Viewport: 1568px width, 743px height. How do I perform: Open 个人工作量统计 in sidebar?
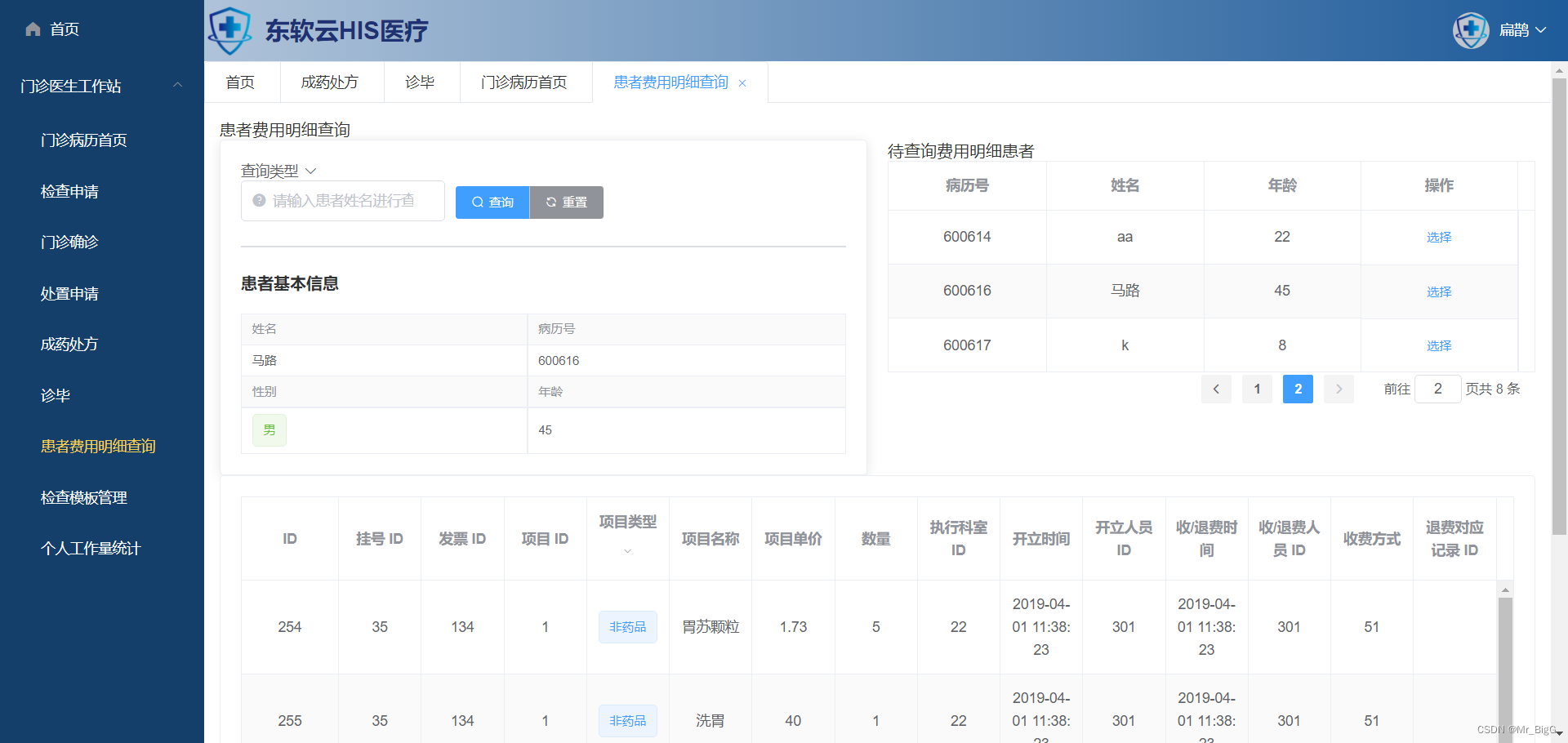tap(91, 549)
